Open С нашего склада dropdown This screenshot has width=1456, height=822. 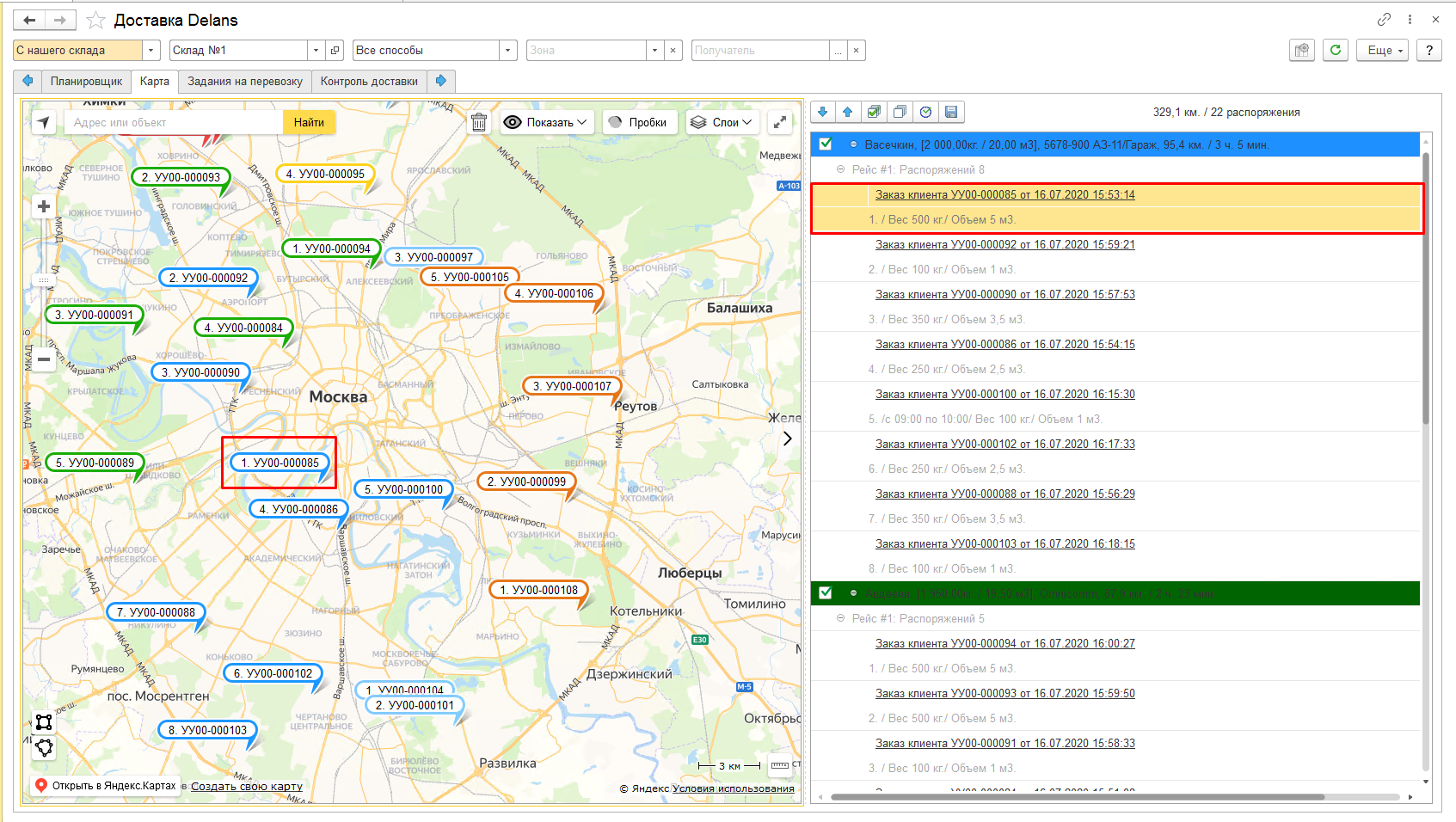coord(151,50)
